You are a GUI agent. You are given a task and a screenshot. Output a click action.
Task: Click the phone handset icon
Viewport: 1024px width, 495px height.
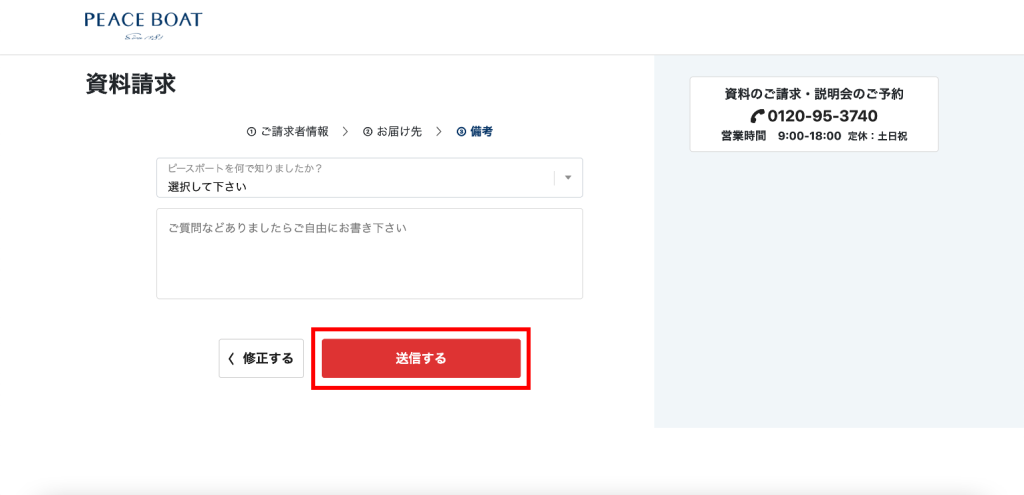click(757, 116)
